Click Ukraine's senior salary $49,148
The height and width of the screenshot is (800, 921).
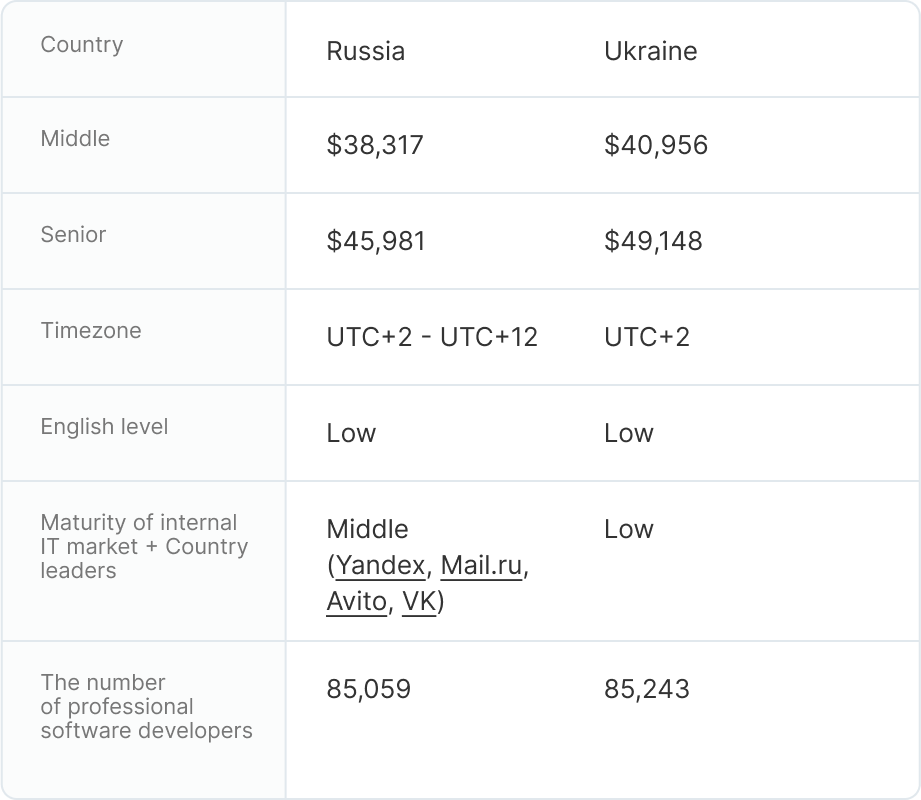tap(653, 241)
